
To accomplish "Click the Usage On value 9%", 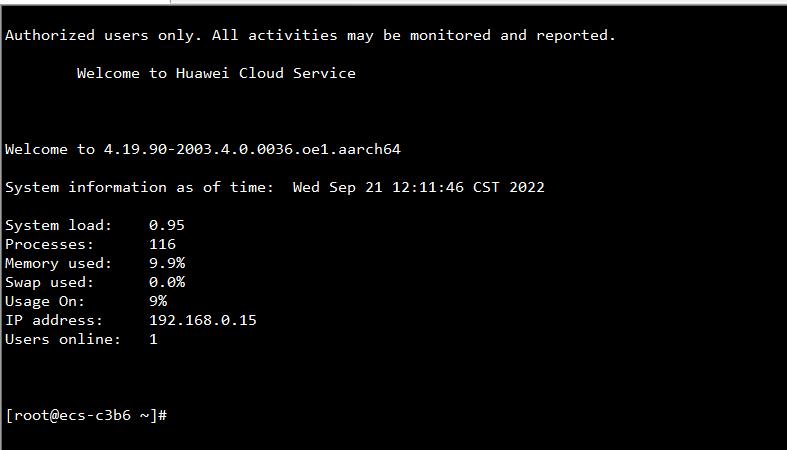I will 158,301.
